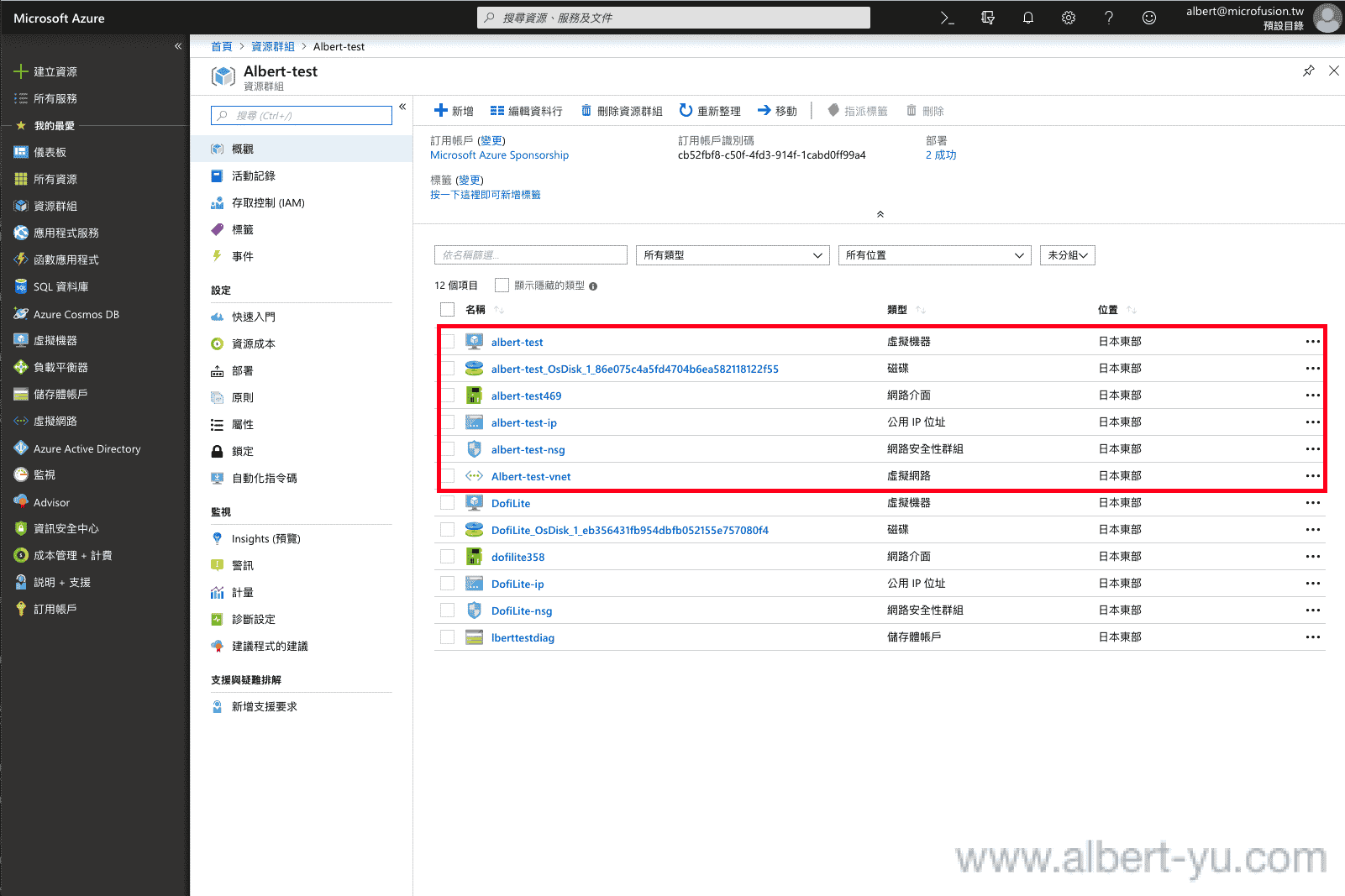Check the DofiLite virtual machine row
The image size is (1345, 896).
click(x=447, y=503)
